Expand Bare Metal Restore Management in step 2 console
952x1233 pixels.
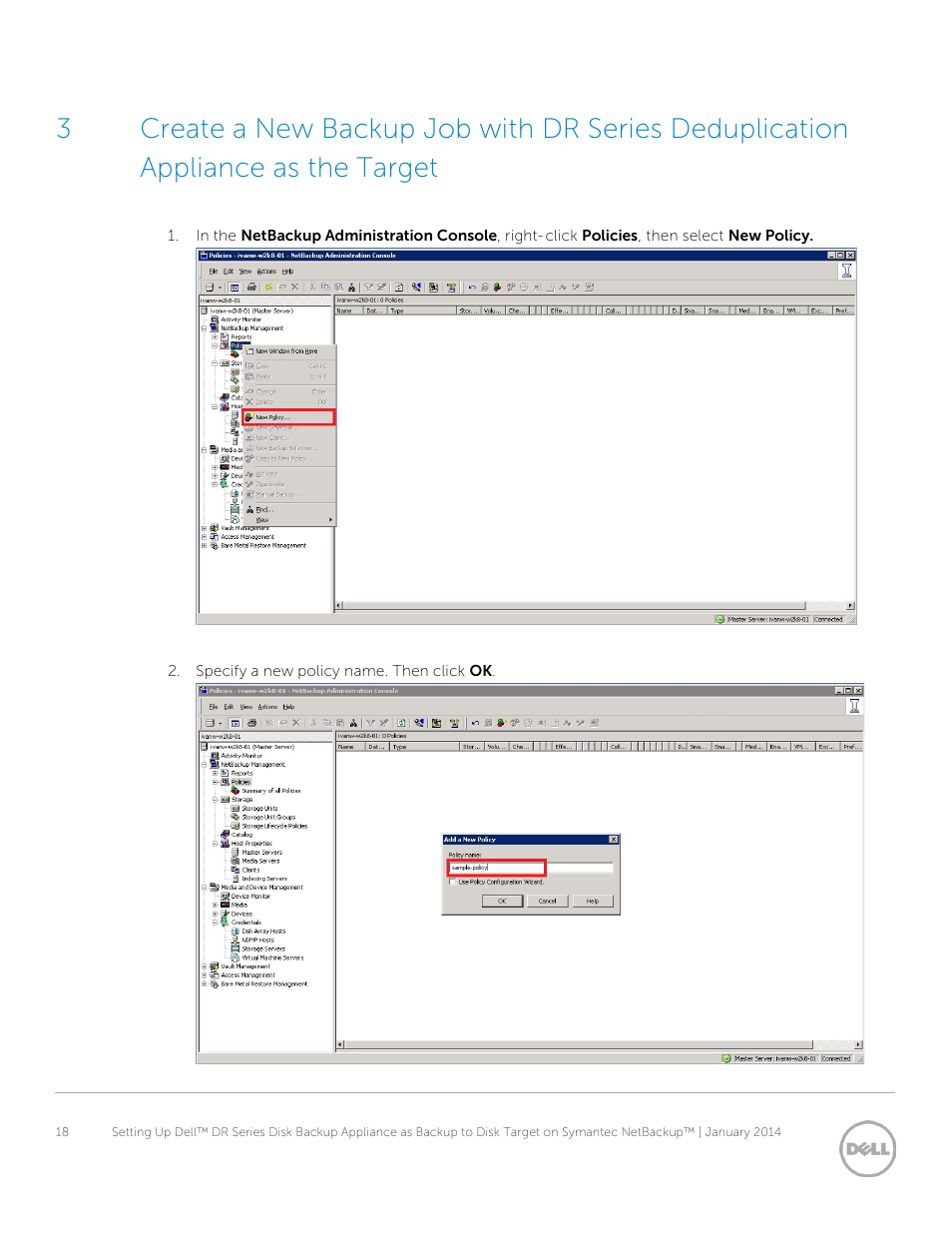tap(205, 984)
